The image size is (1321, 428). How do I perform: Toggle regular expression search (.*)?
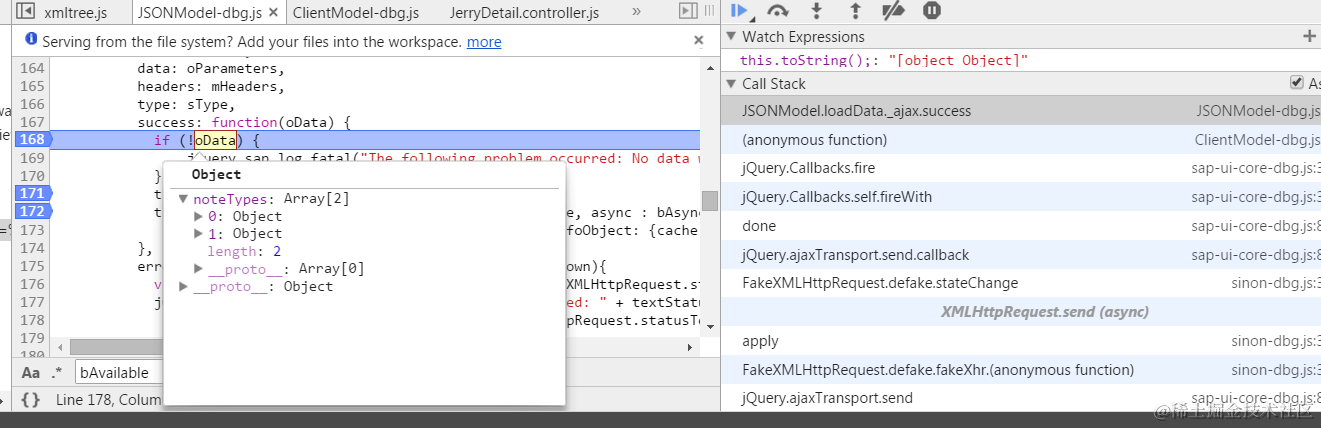(x=56, y=373)
